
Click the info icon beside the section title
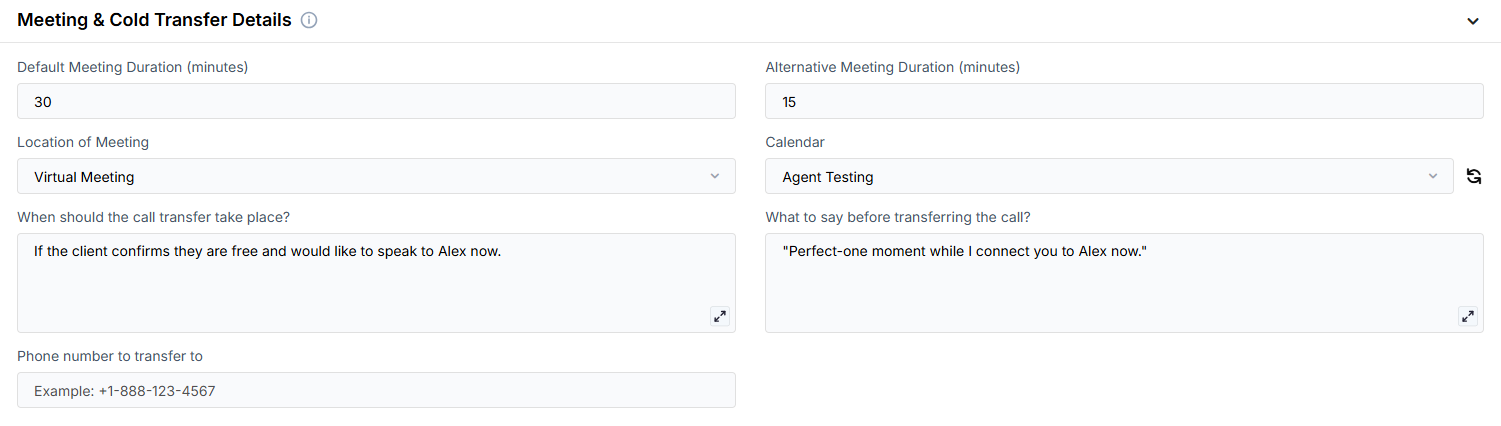[309, 20]
